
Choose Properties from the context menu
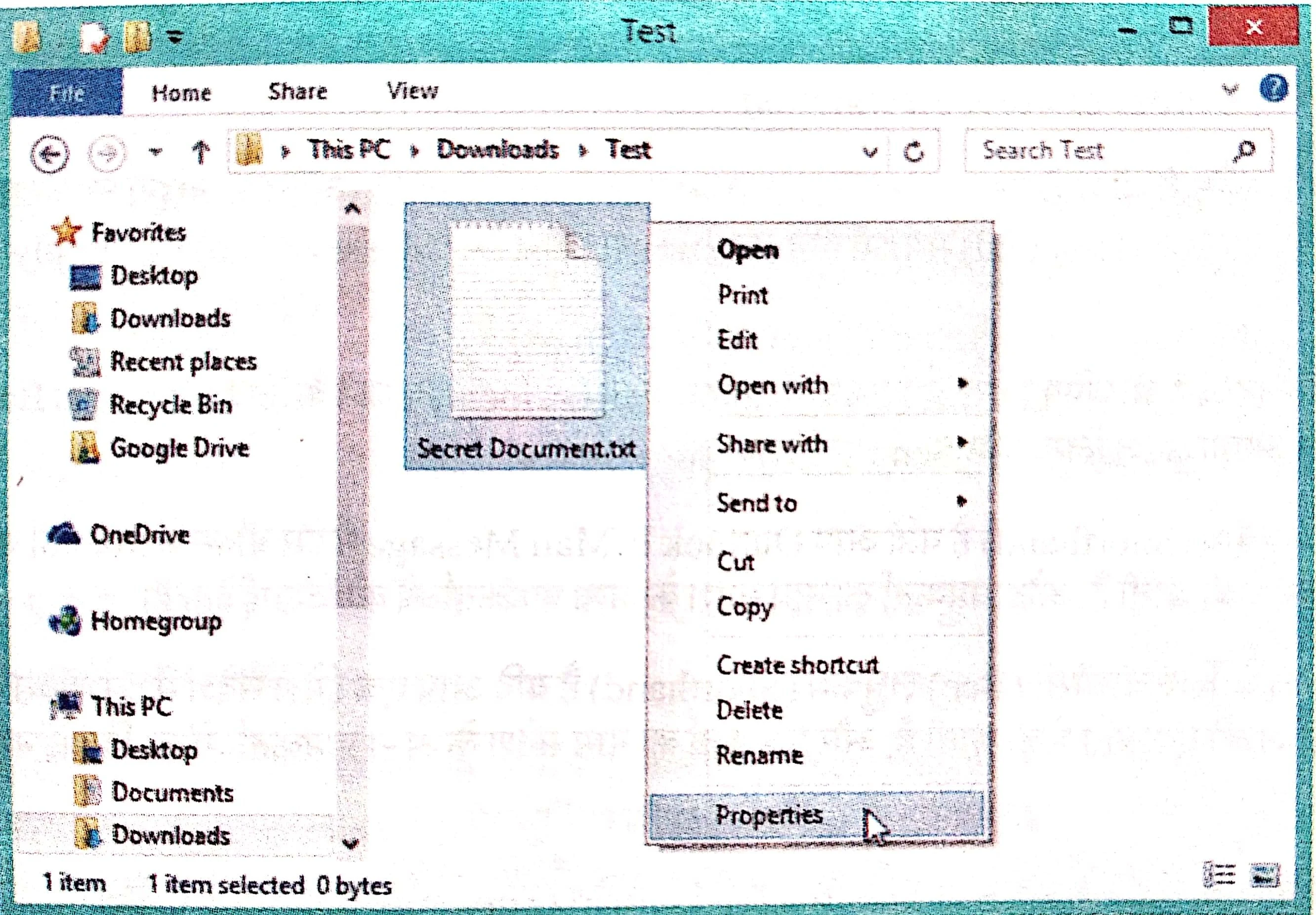769,815
